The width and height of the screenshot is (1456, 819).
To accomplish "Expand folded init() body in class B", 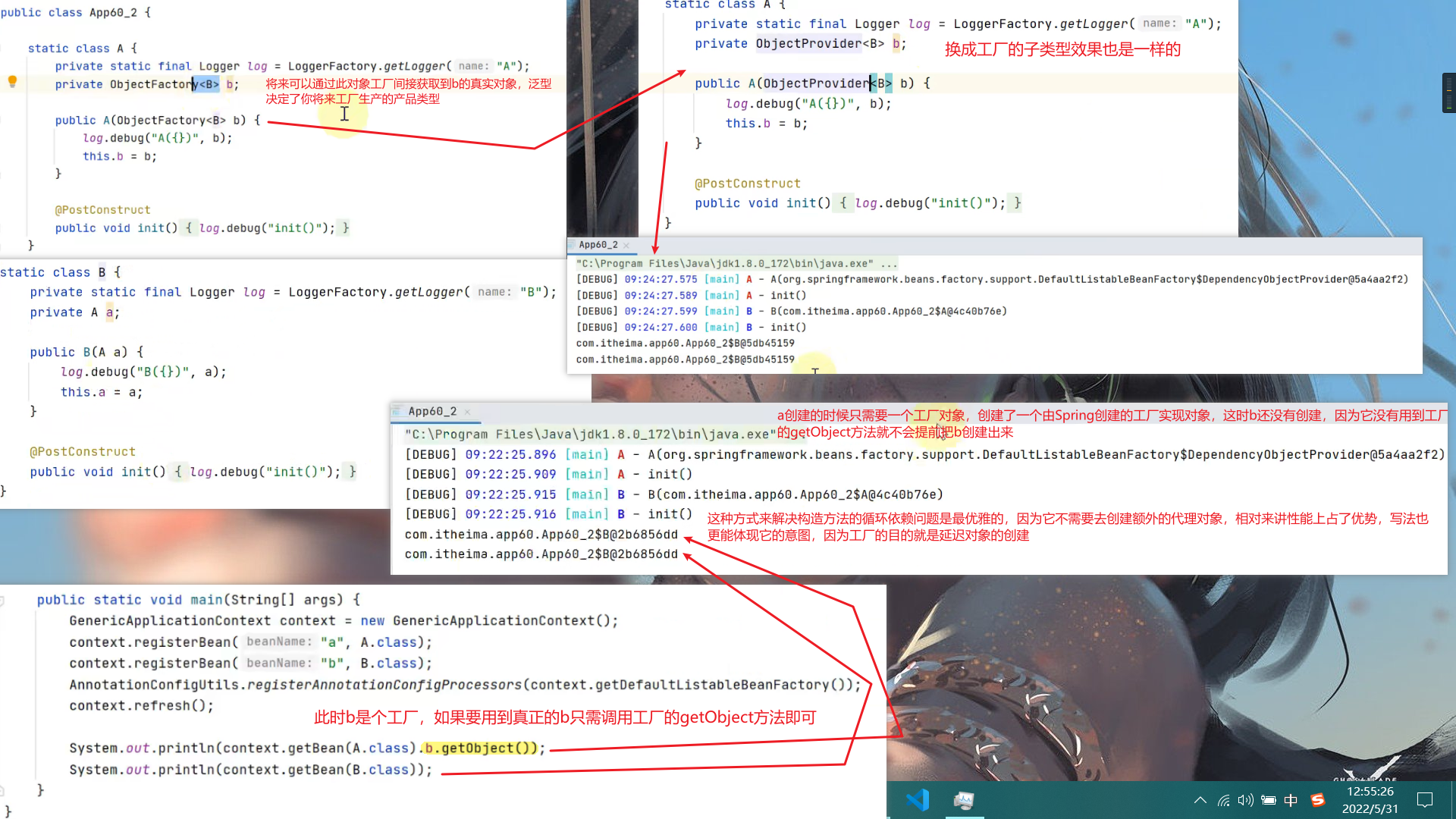I will coord(177,472).
